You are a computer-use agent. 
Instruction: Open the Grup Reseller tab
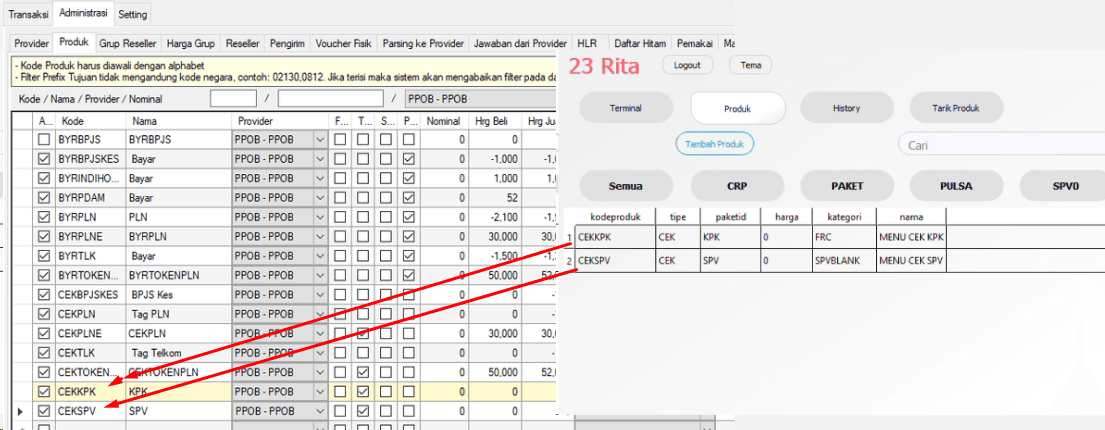point(128,44)
